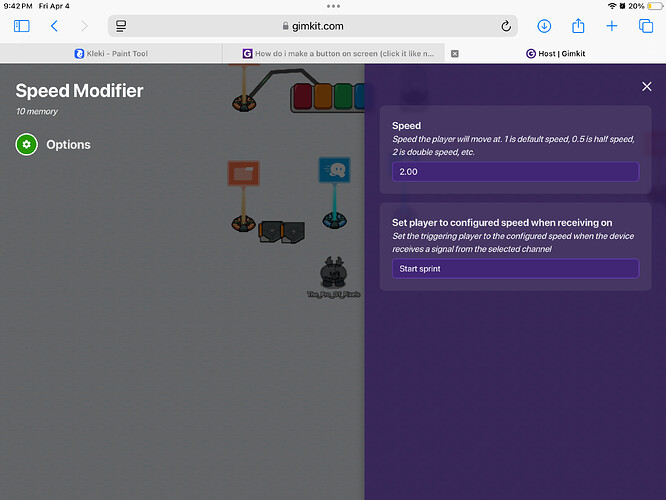The image size is (666, 500).
Task: Switch to the 'How do i make a button' tab
Action: 340,54
